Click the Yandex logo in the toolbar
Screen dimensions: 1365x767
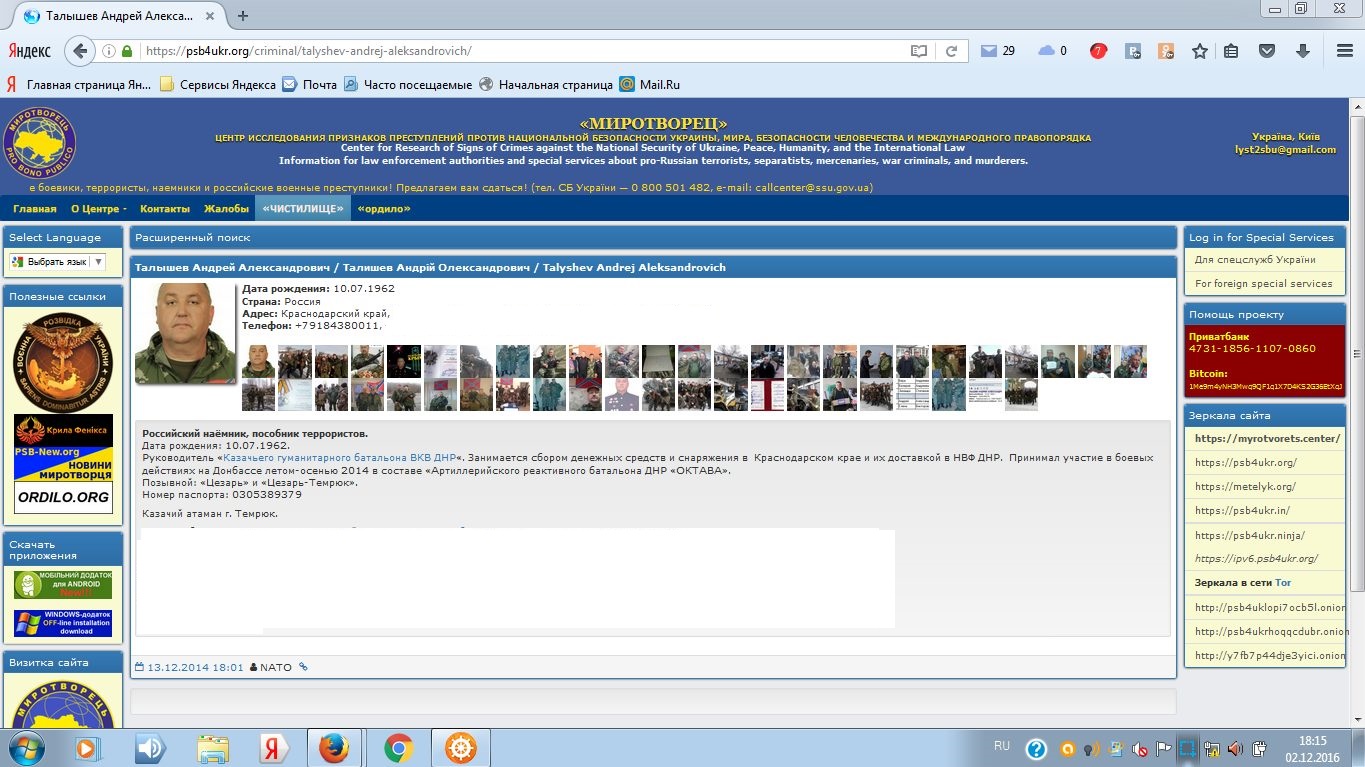(x=30, y=51)
